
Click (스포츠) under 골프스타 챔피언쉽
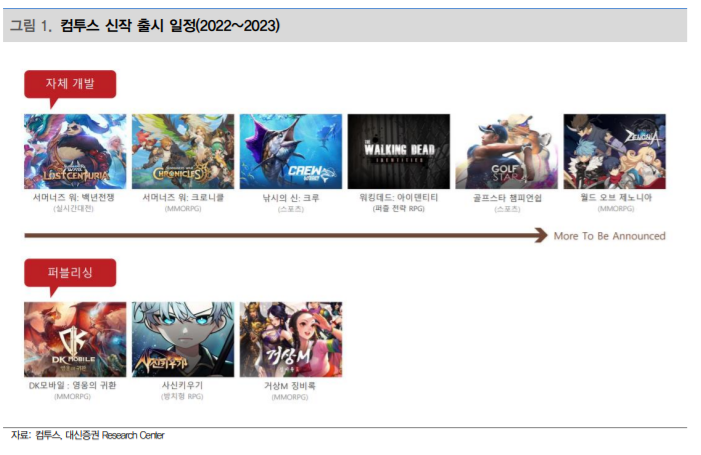[507, 209]
